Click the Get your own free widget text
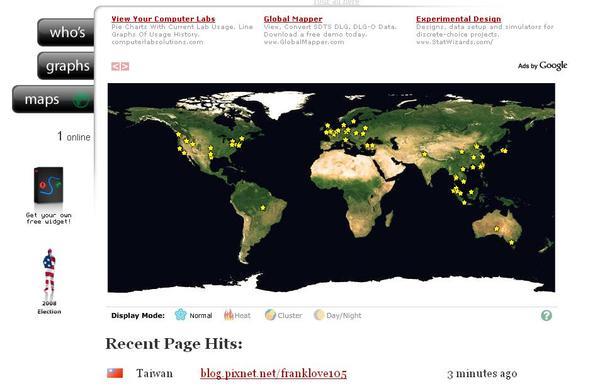 49,218
